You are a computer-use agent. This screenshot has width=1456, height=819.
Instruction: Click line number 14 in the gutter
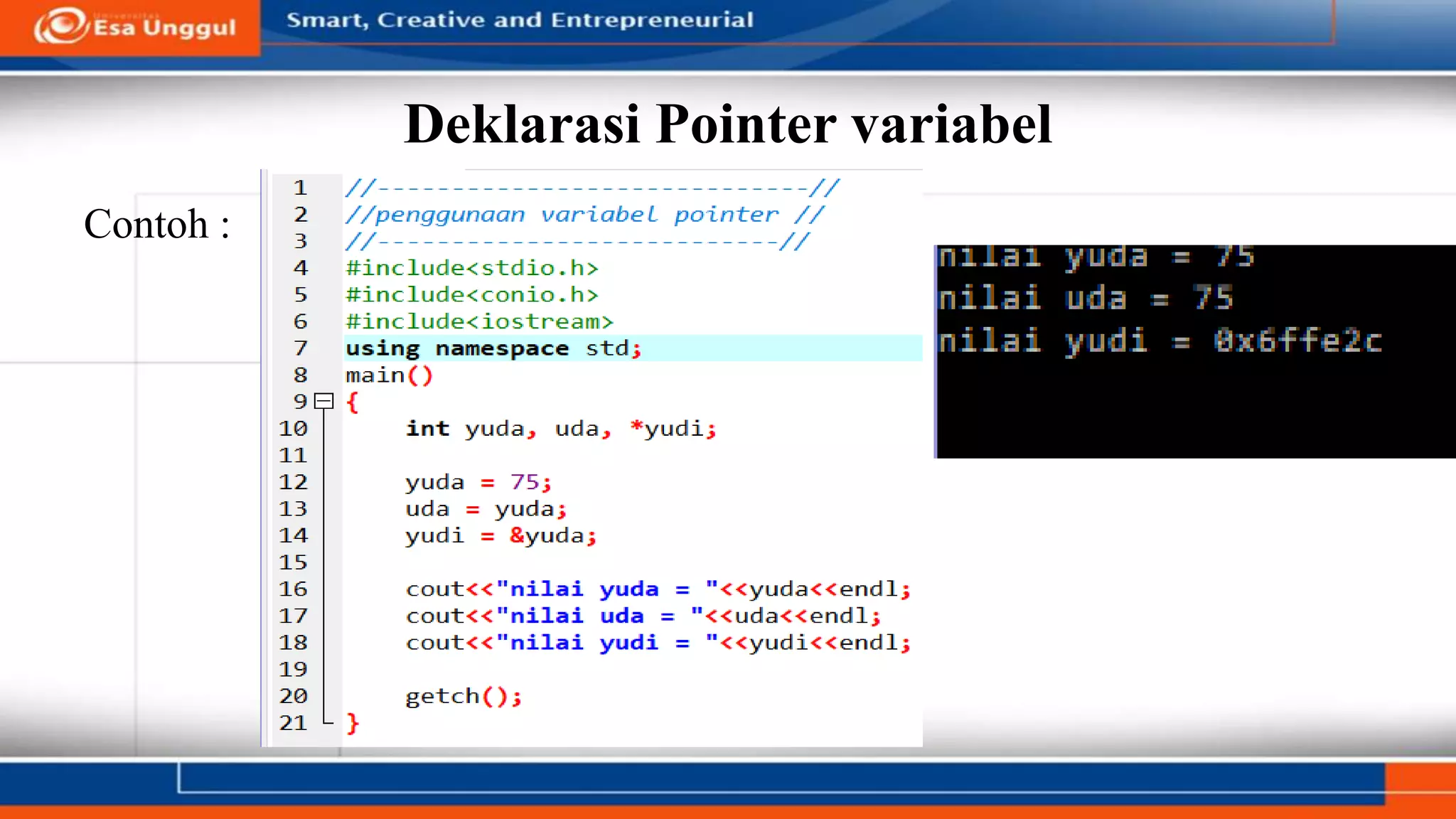(293, 535)
